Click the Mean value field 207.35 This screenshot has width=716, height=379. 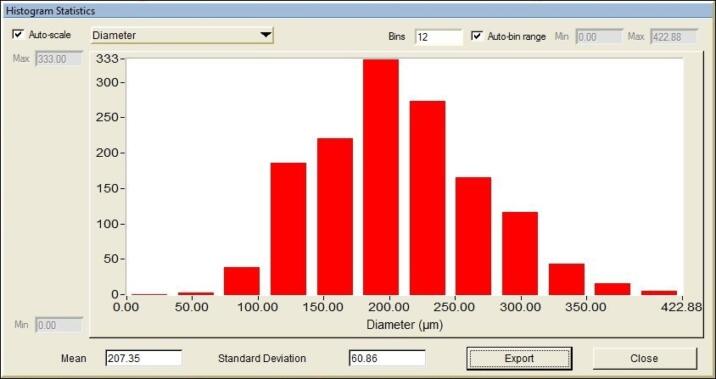point(143,358)
